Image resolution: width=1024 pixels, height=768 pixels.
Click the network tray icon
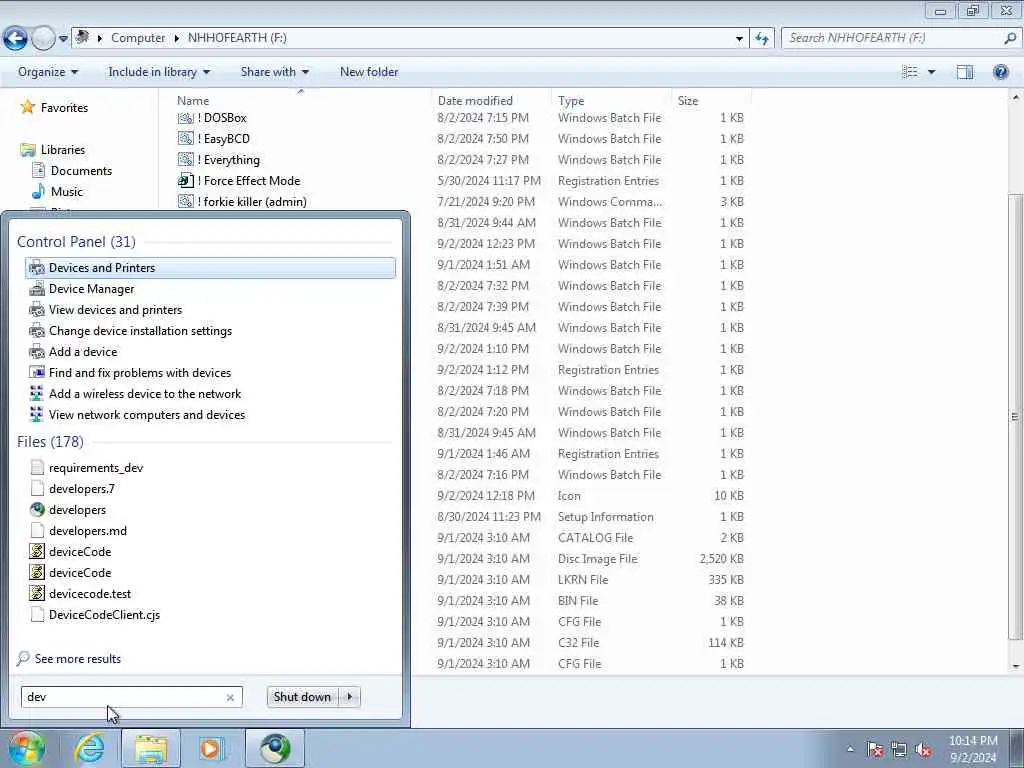pos(899,750)
